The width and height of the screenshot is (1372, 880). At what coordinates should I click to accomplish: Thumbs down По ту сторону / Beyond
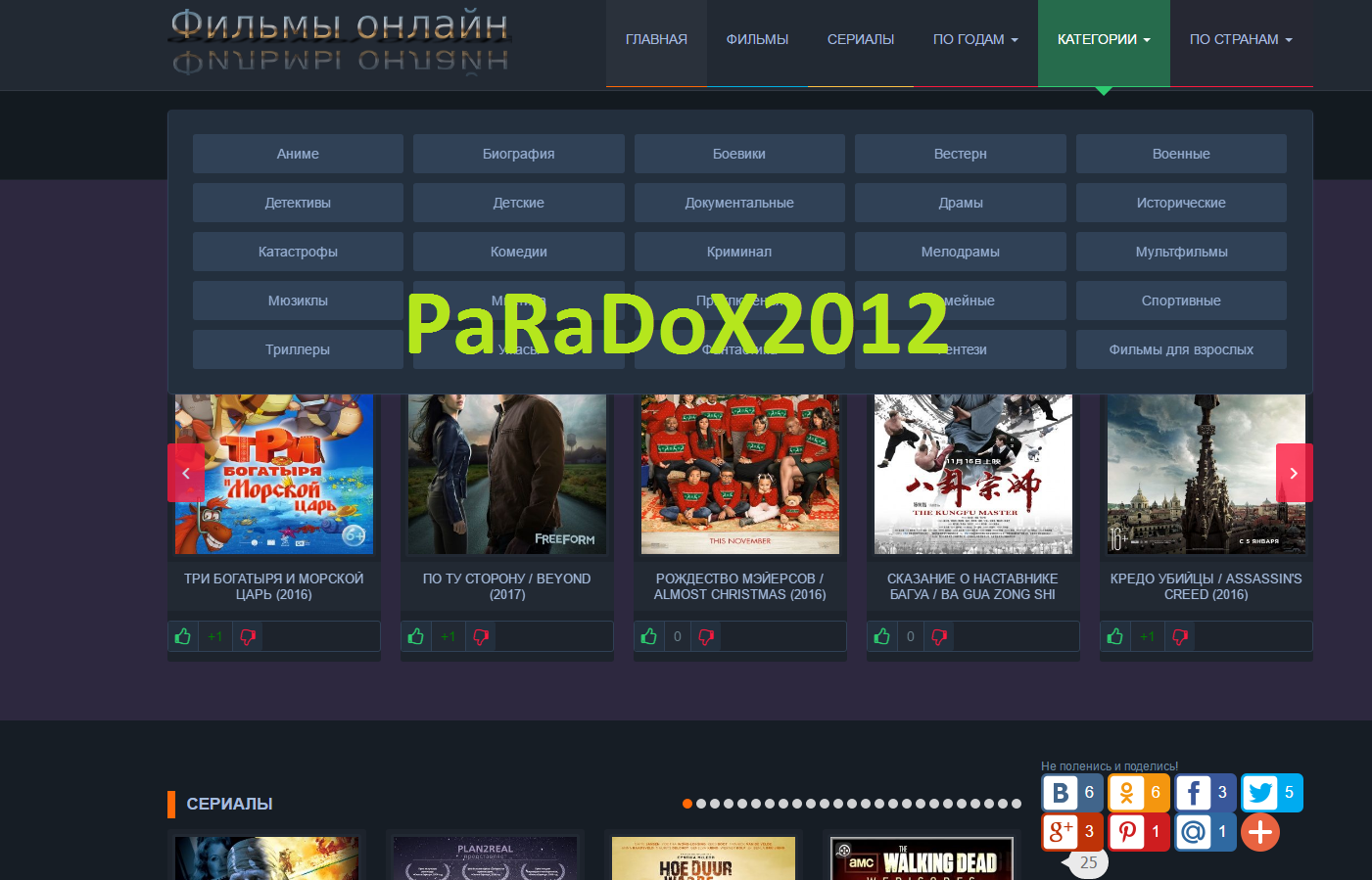[481, 636]
